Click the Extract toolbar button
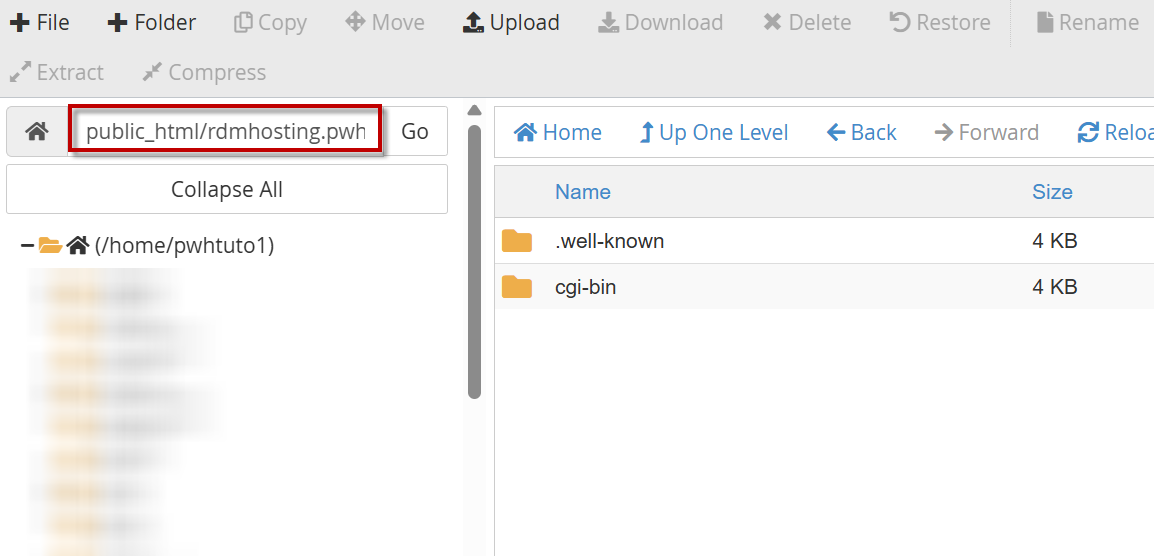The width and height of the screenshot is (1154, 556). click(56, 72)
